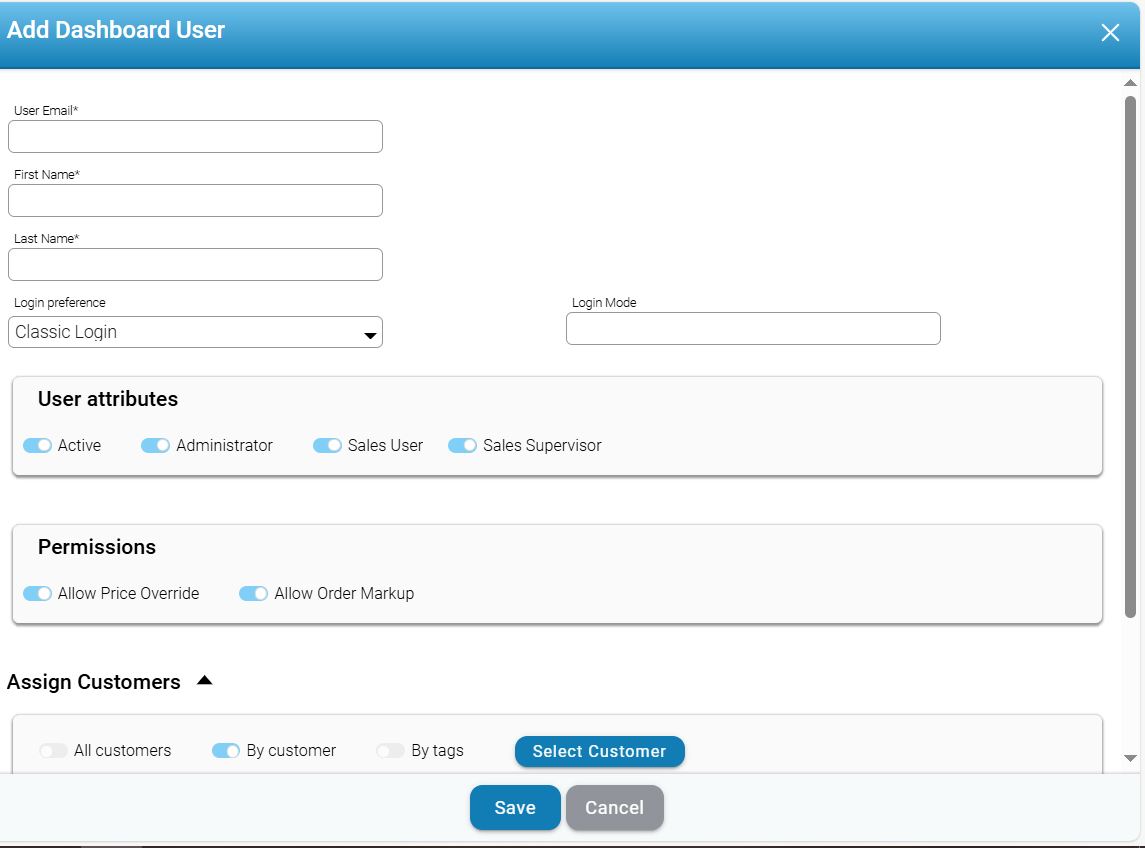Disable Allow Order Markup switch

[x=254, y=594]
